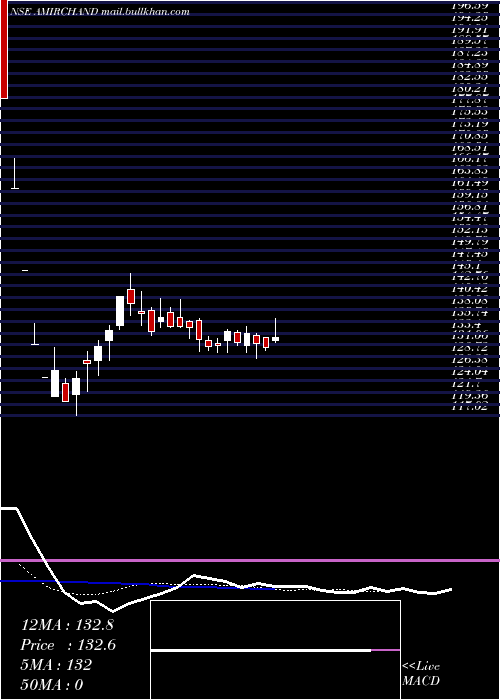Click the 191.91 price axis label

[469, 30]
